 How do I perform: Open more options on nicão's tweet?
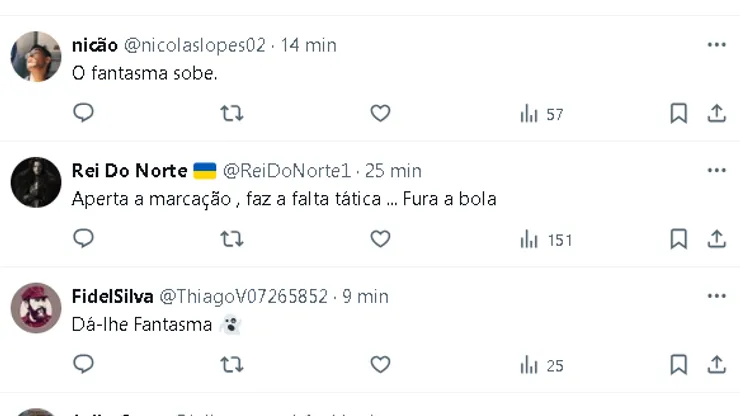click(716, 45)
